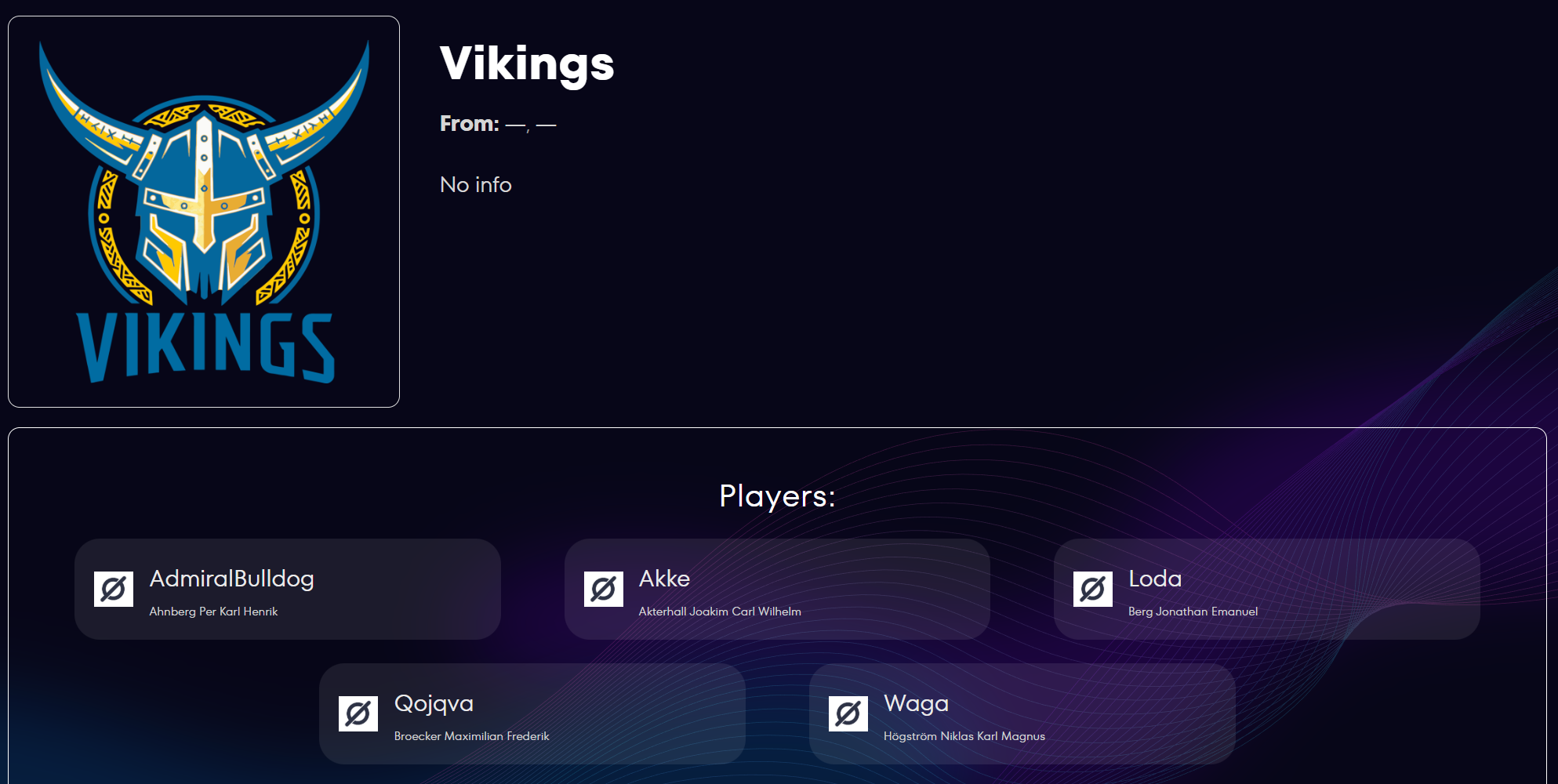Click real name 'Högström Niklas Karl Magnus'
Image resolution: width=1558 pixels, height=784 pixels.
[x=964, y=736]
